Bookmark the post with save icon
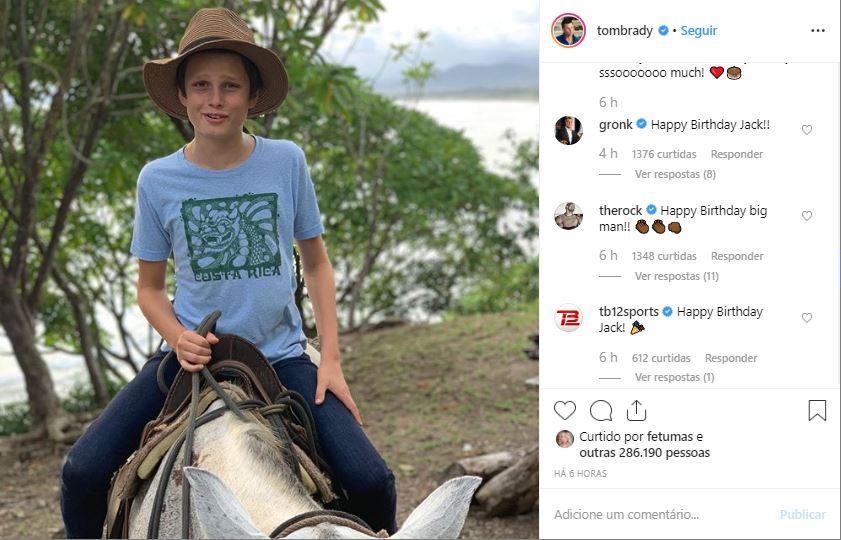 pyautogui.click(x=817, y=410)
